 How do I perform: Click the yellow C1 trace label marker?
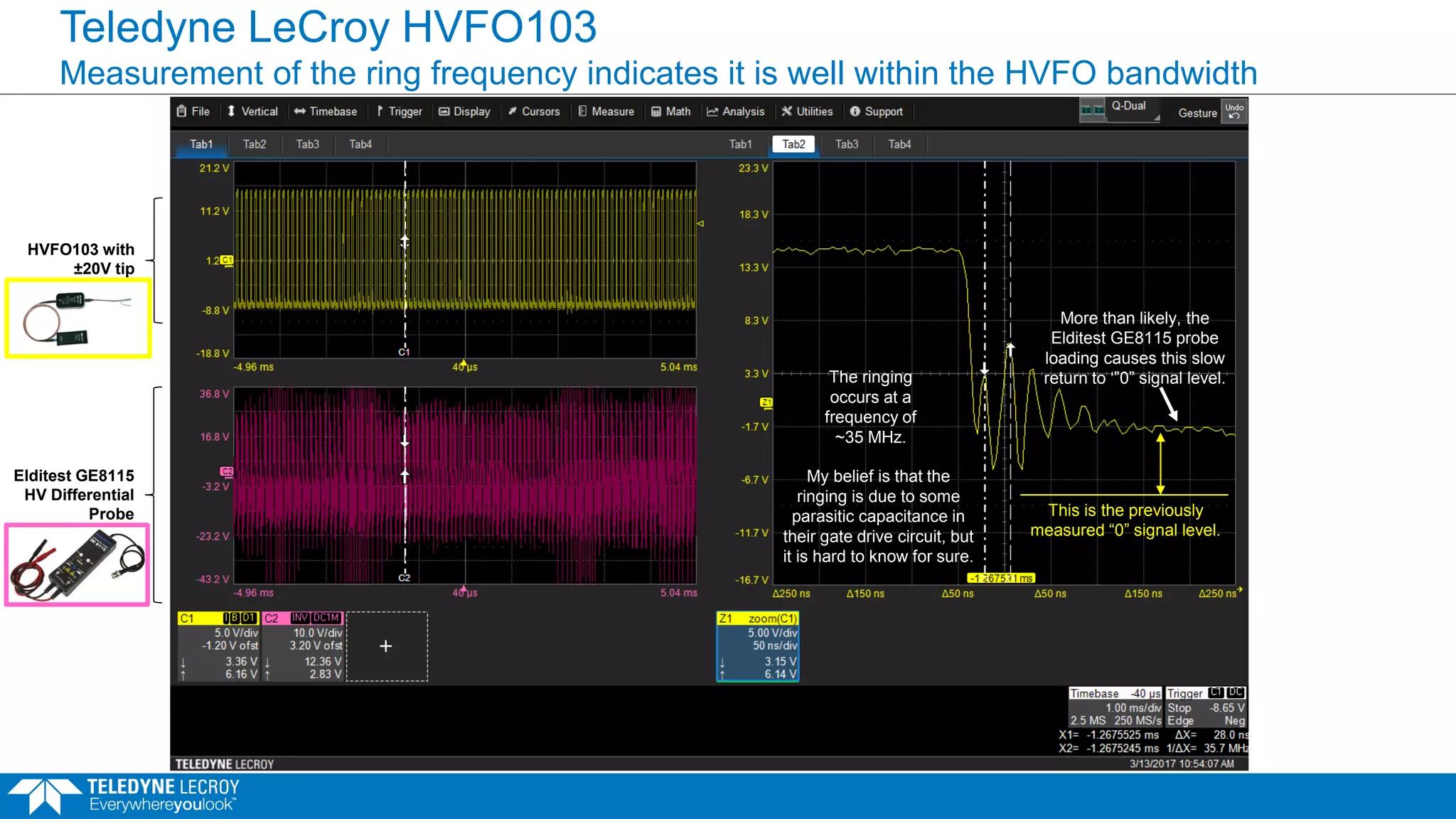coord(227,260)
